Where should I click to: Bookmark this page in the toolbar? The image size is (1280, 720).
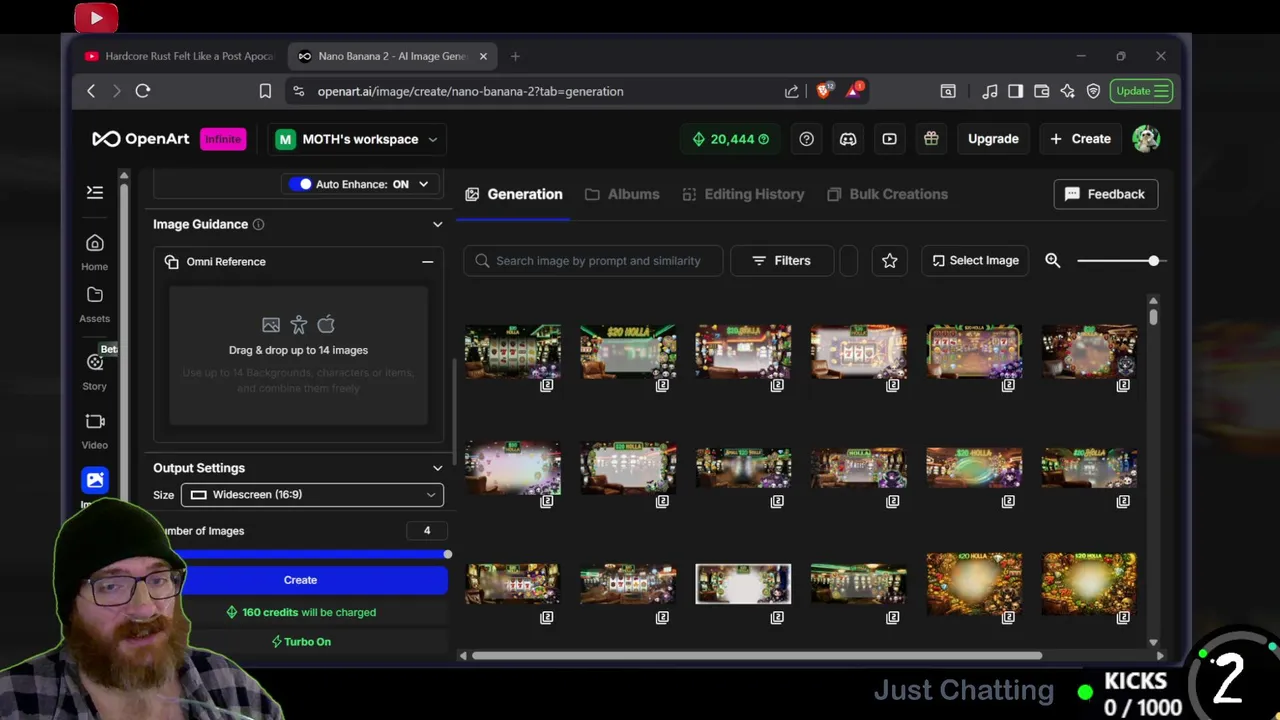point(265,91)
